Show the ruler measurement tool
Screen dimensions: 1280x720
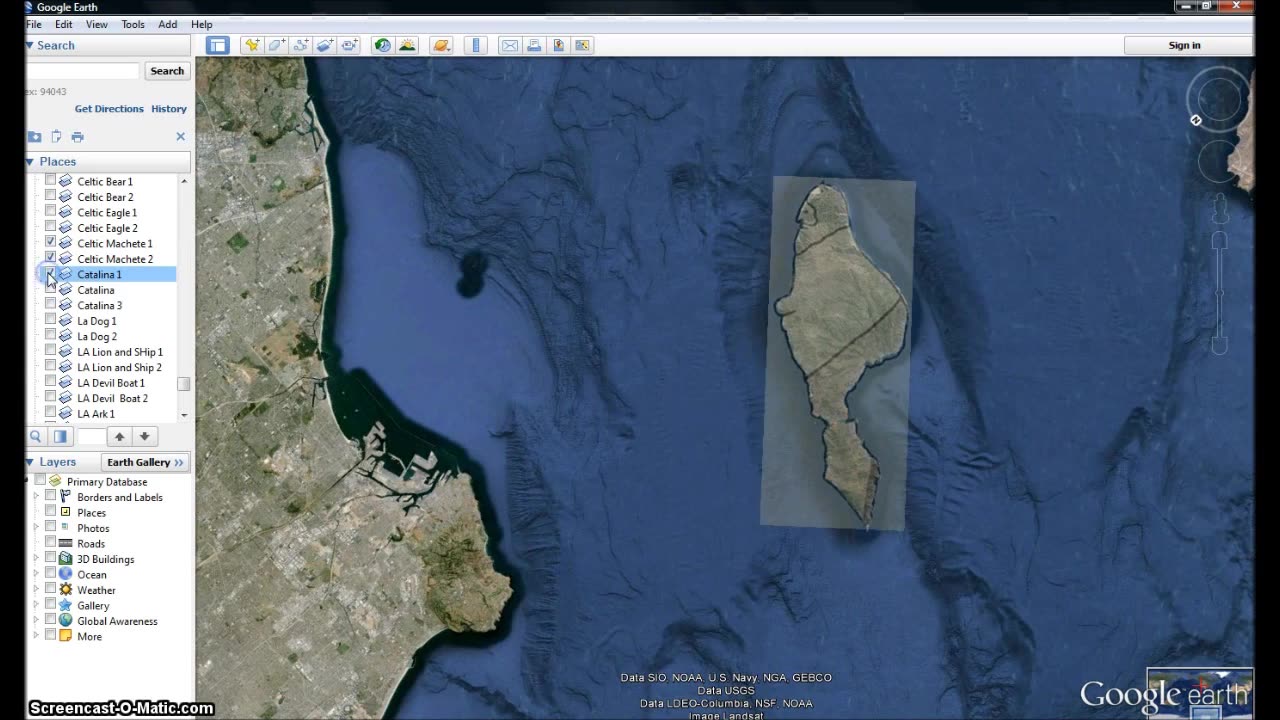[x=476, y=45]
